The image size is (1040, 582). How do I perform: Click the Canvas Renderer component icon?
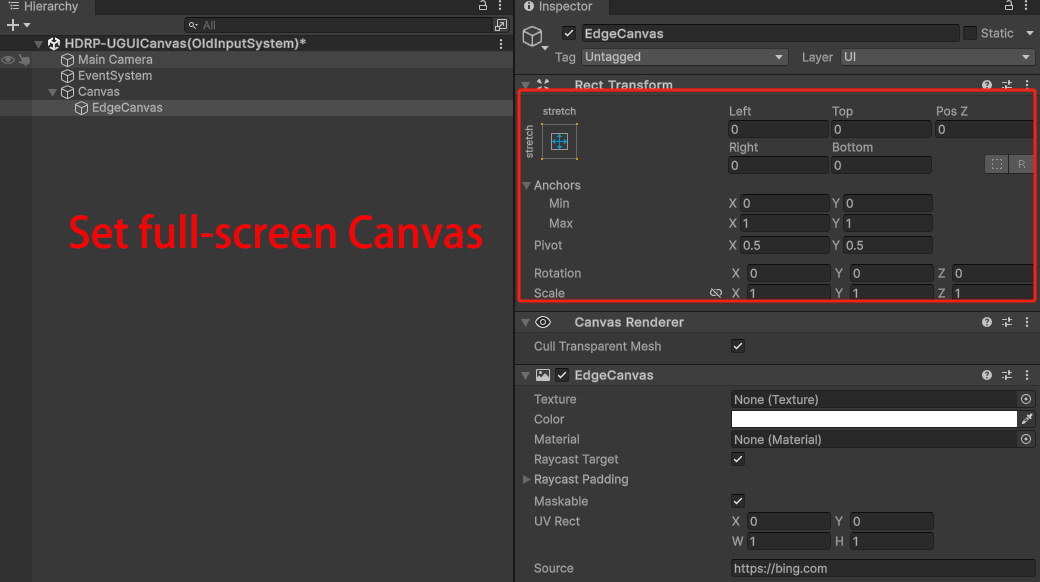(x=543, y=322)
